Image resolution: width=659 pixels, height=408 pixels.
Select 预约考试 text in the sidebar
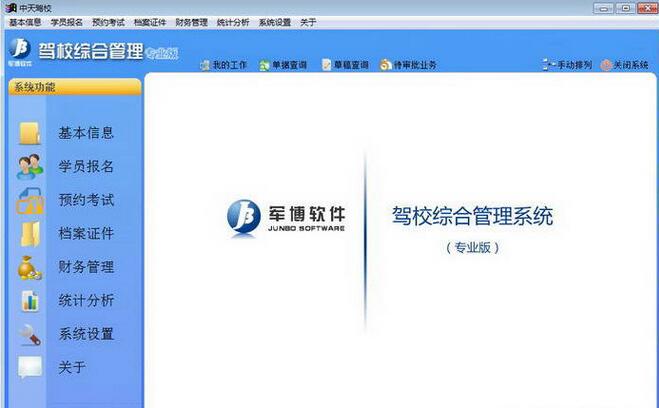point(86,200)
